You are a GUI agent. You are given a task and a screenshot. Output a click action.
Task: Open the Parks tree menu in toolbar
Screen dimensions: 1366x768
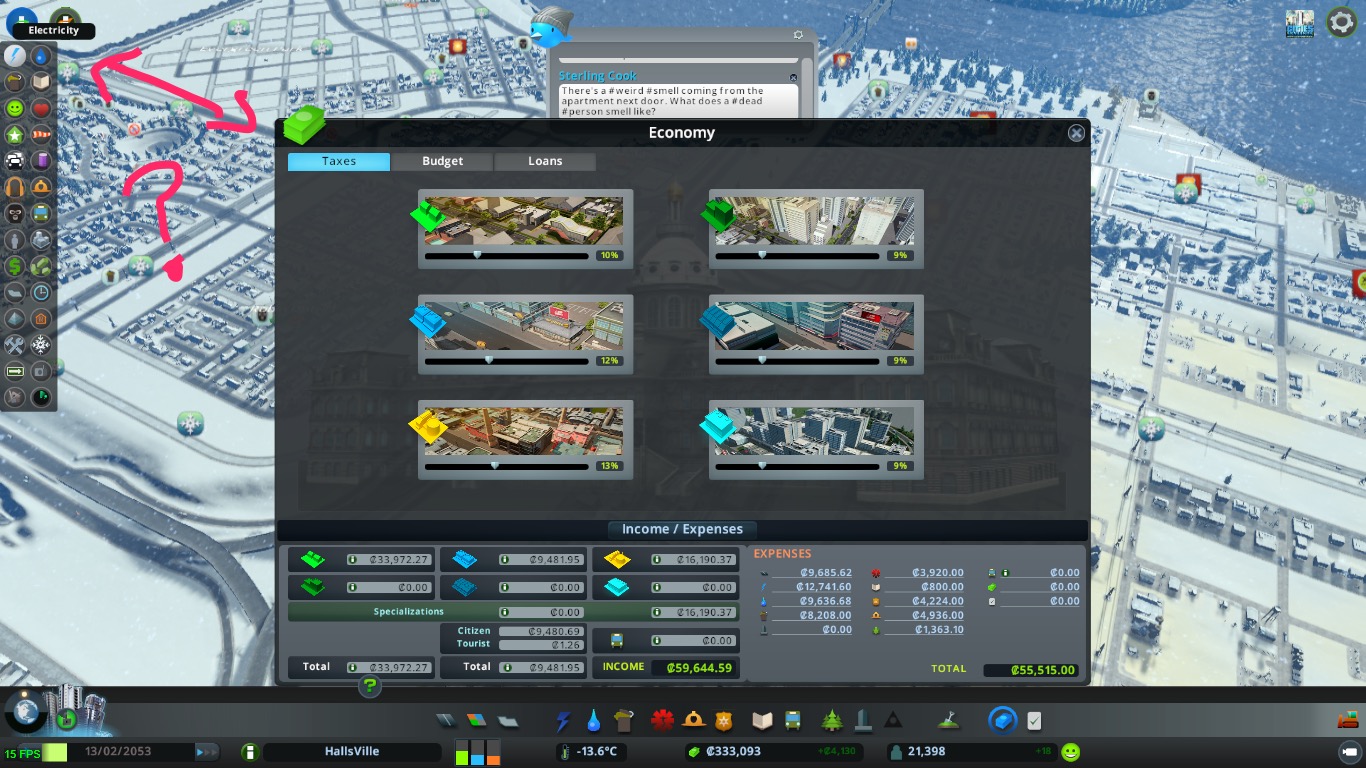click(831, 720)
